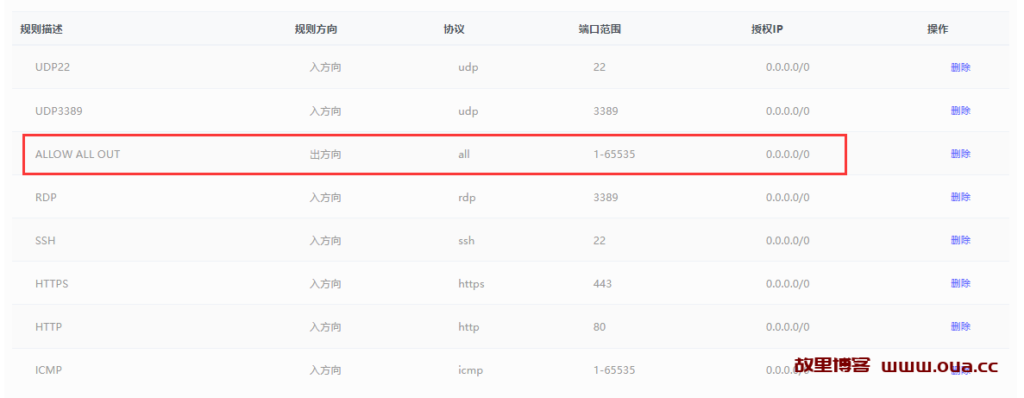
Task: Click udp protocol in UDP22 row
Action: tap(468, 68)
